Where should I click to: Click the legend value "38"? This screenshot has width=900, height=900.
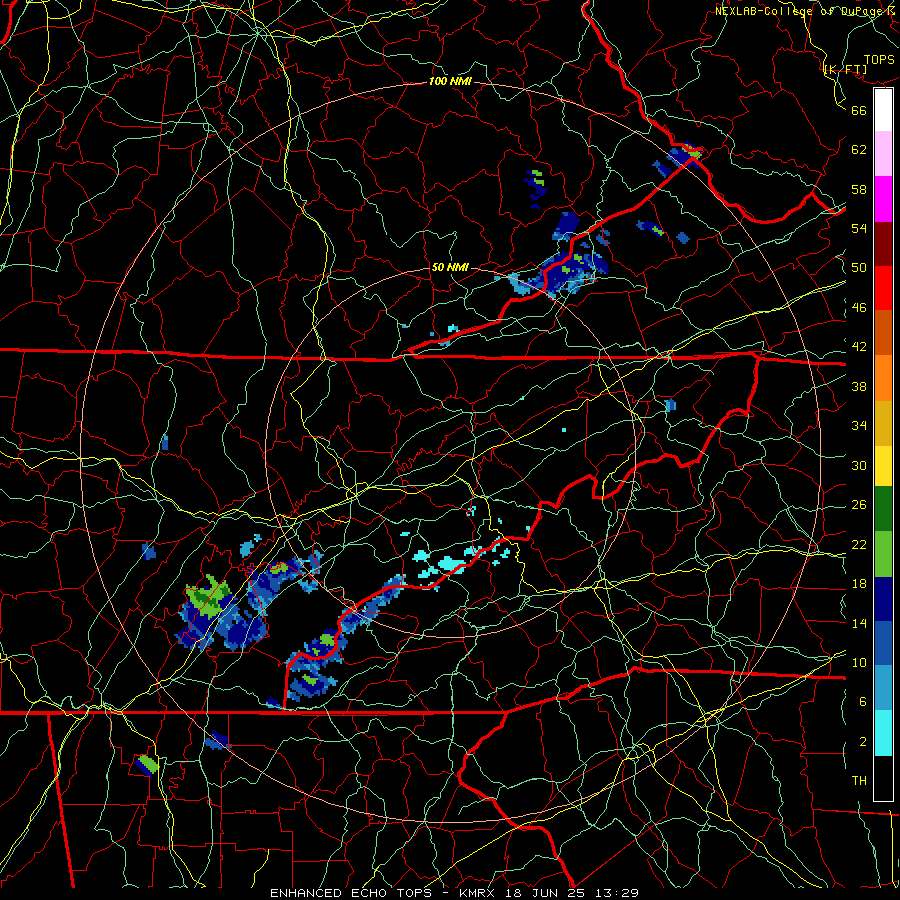[x=859, y=386]
